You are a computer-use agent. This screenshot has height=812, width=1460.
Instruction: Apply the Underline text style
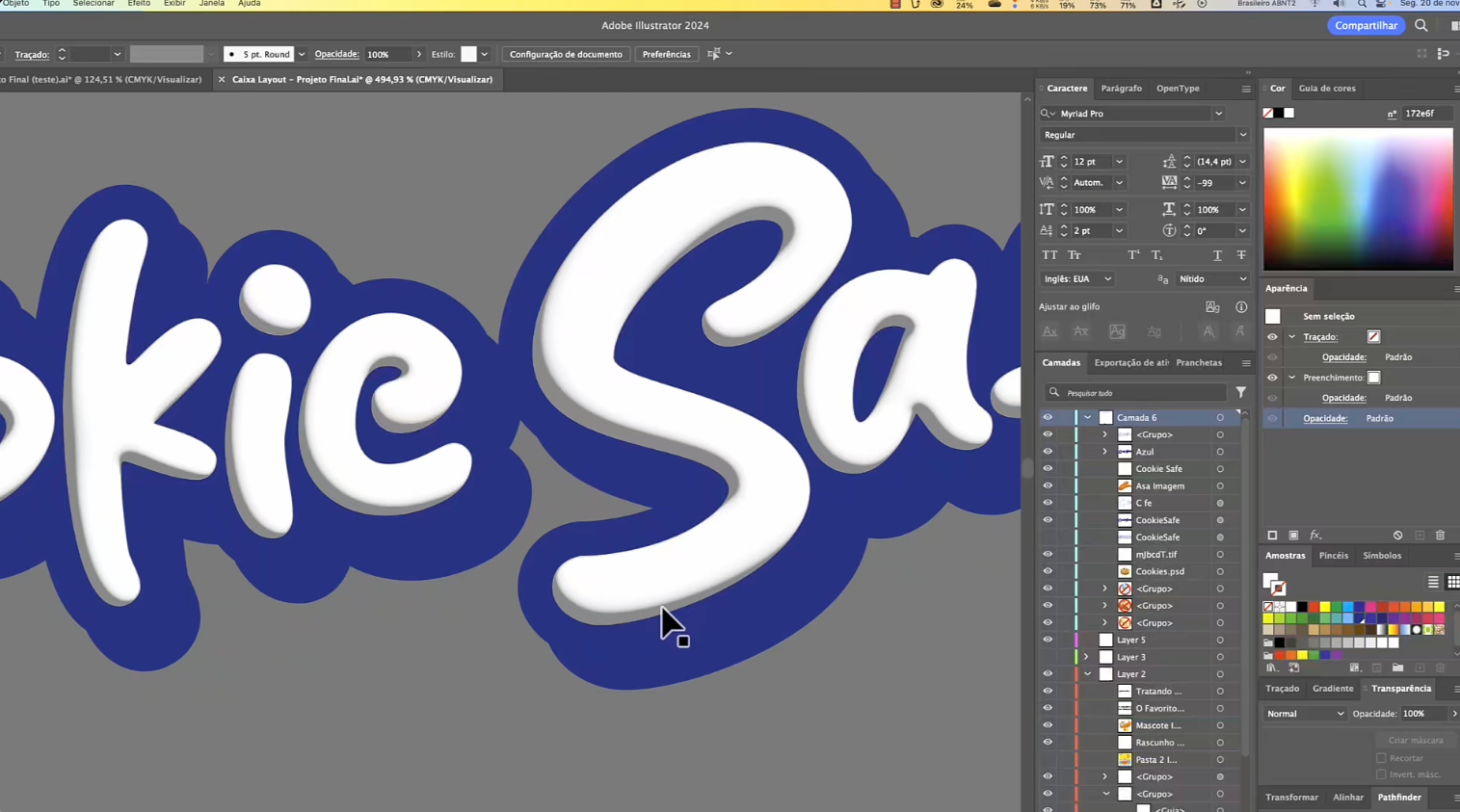click(x=1217, y=255)
